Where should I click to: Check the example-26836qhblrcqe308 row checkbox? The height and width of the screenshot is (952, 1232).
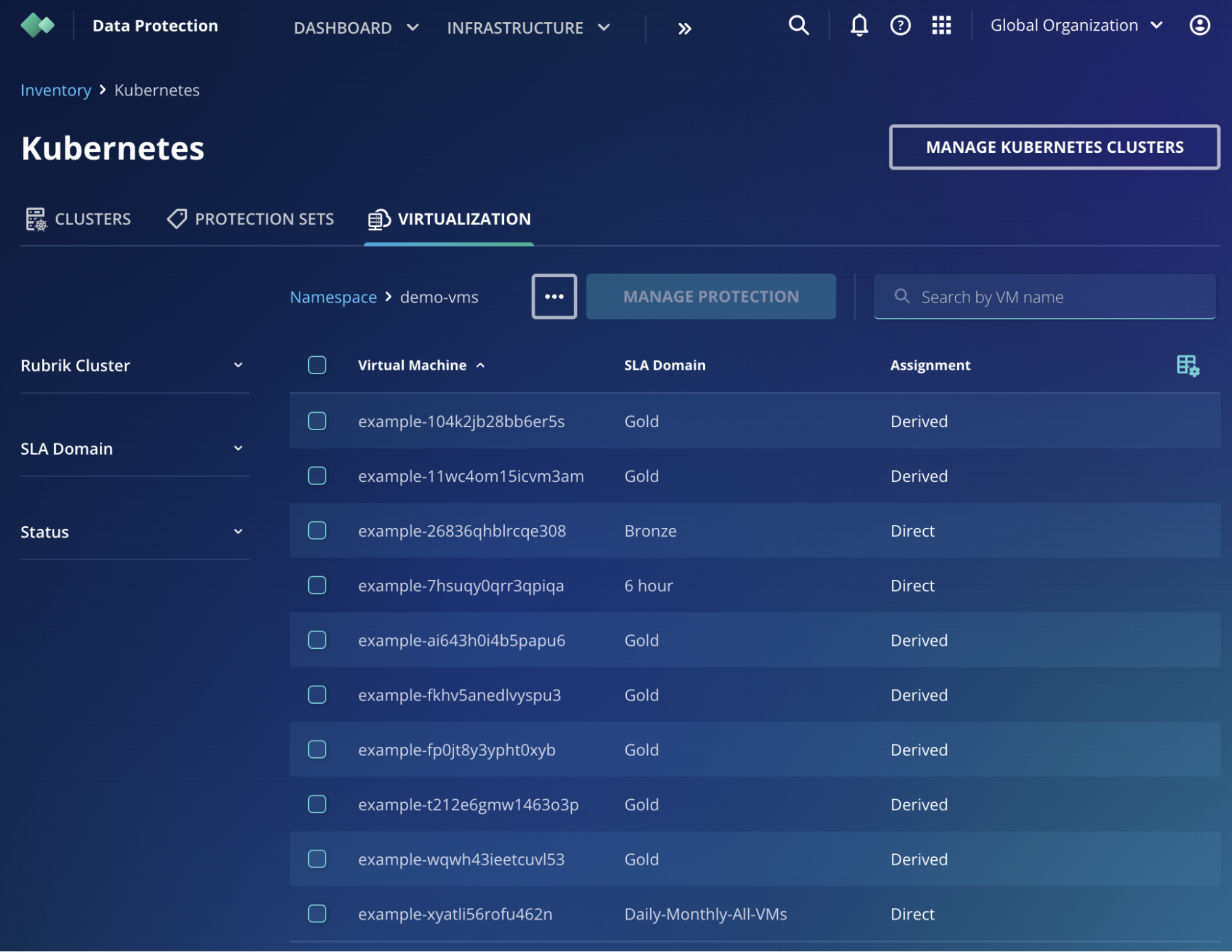pyautogui.click(x=317, y=531)
